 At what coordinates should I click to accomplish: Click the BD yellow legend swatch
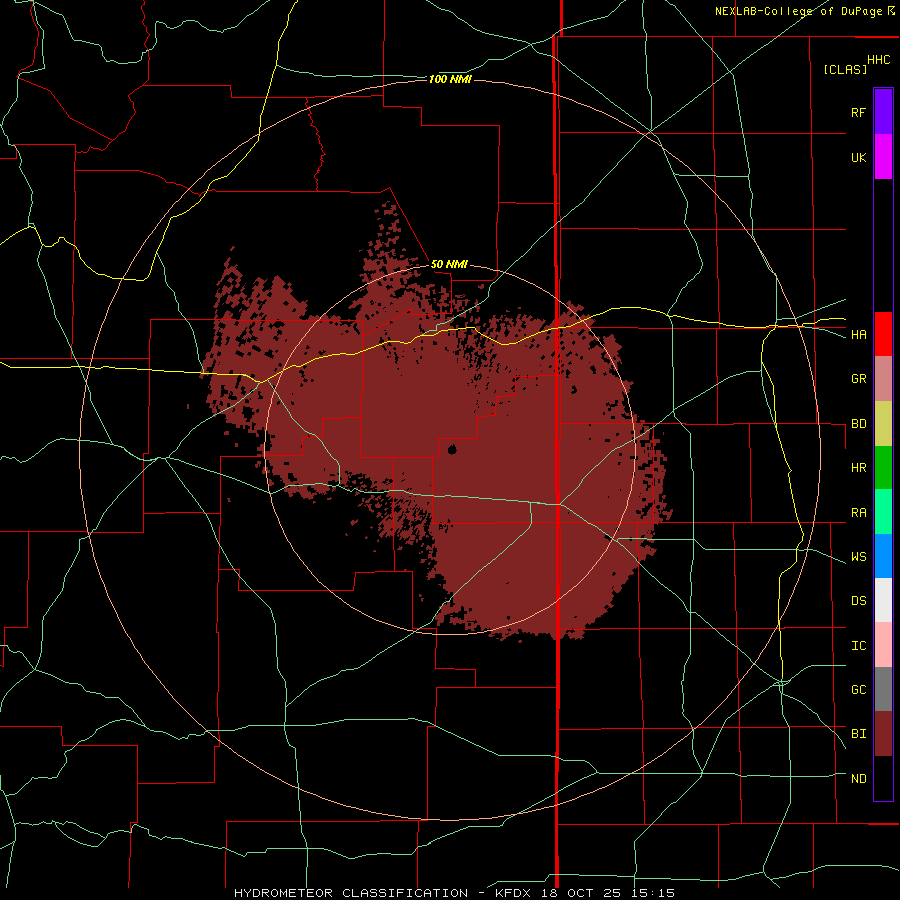(883, 424)
